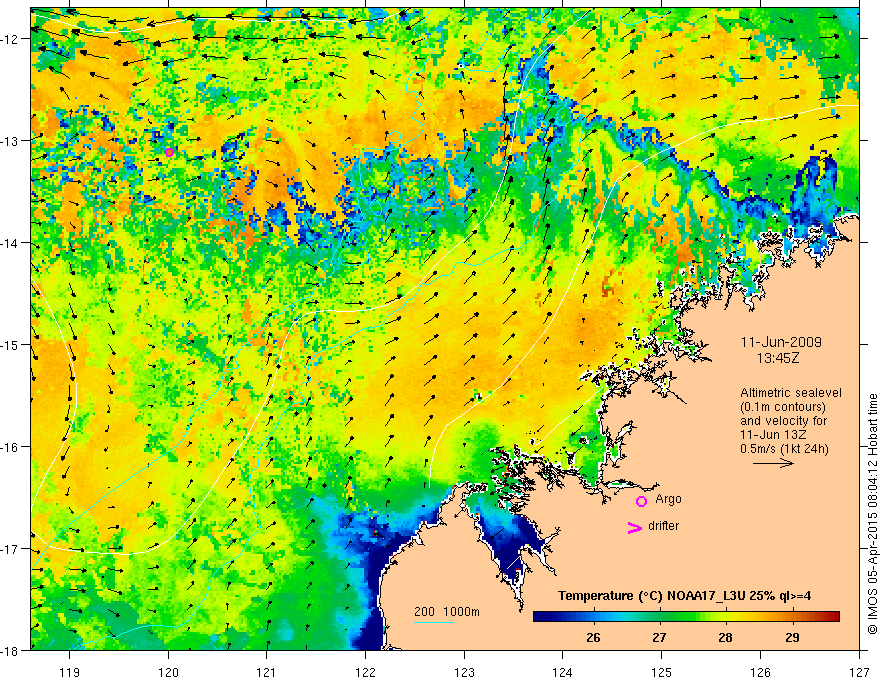The image size is (880, 680).
Task: Click longitude axis label 119
Action: [70, 672]
